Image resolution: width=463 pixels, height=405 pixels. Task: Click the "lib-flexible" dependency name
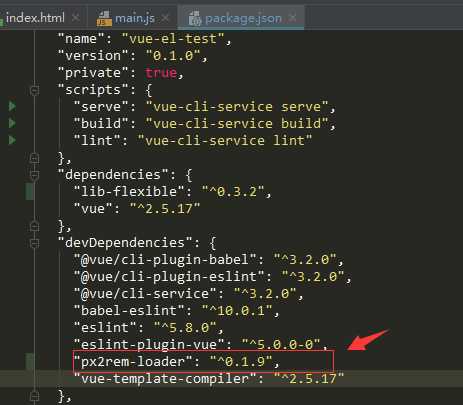pos(129,192)
